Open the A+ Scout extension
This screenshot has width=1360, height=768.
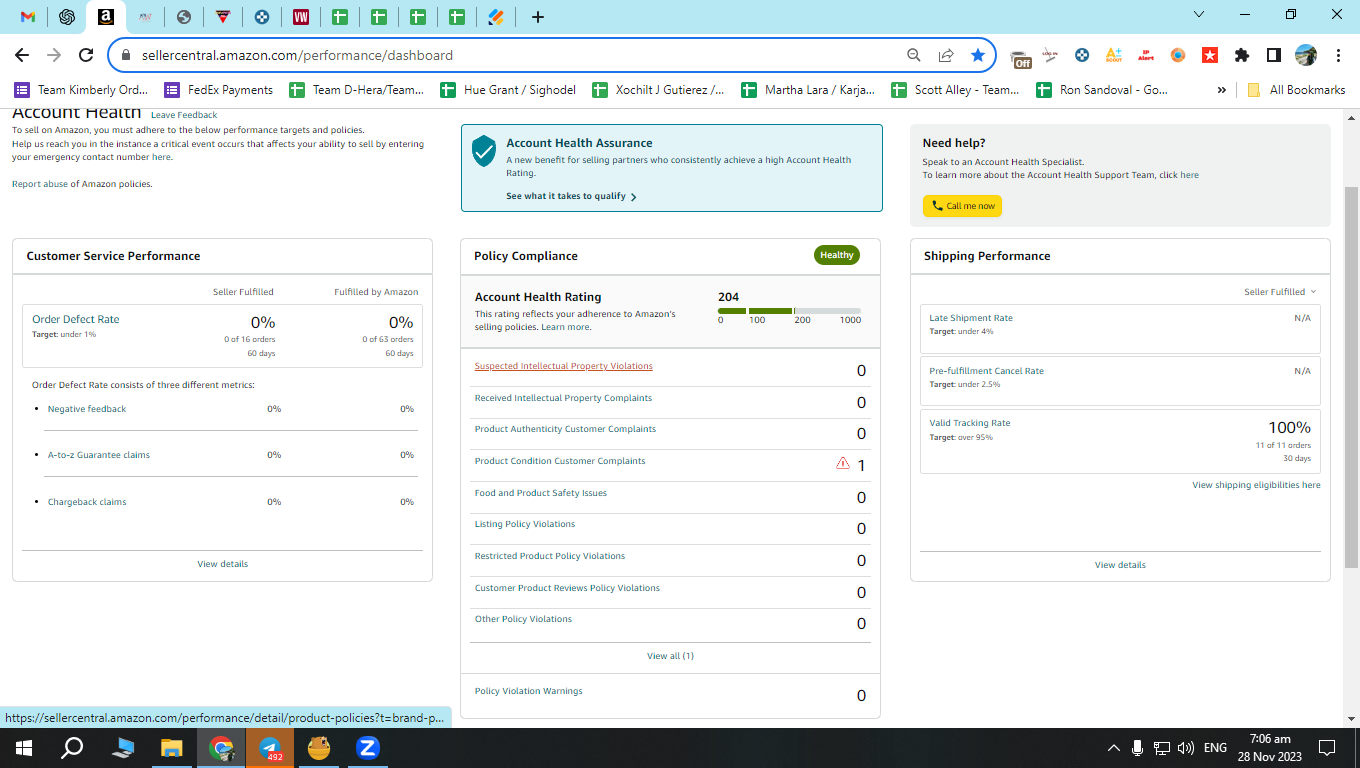1114,56
